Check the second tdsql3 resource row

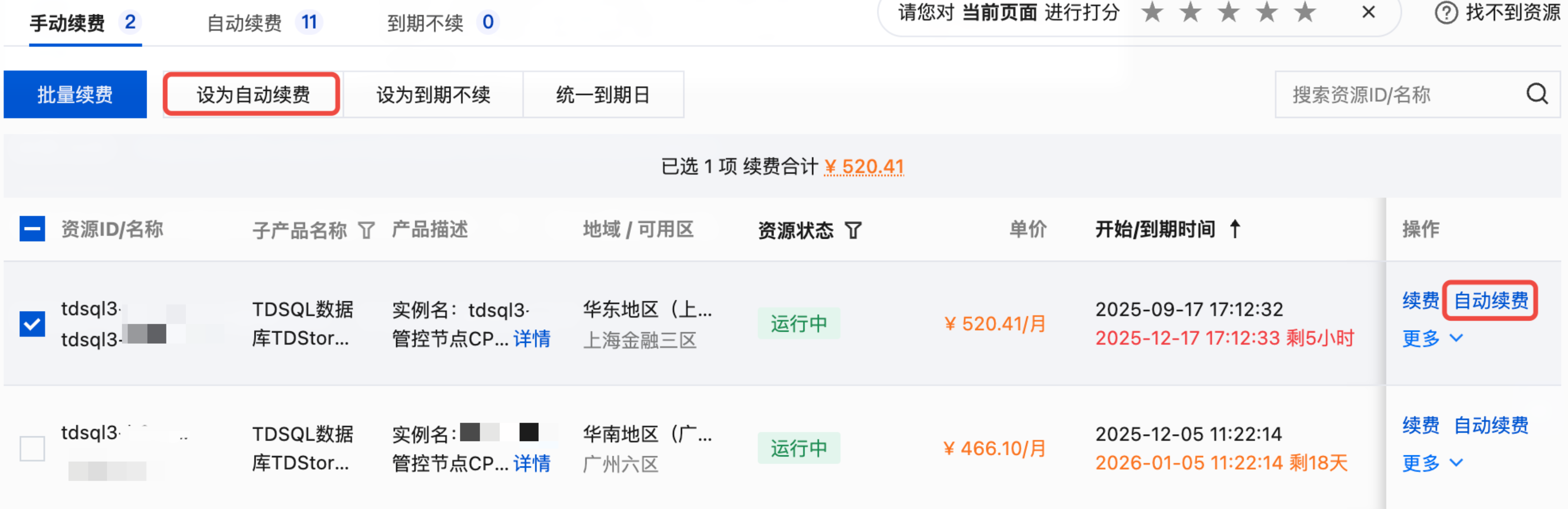[x=32, y=449]
